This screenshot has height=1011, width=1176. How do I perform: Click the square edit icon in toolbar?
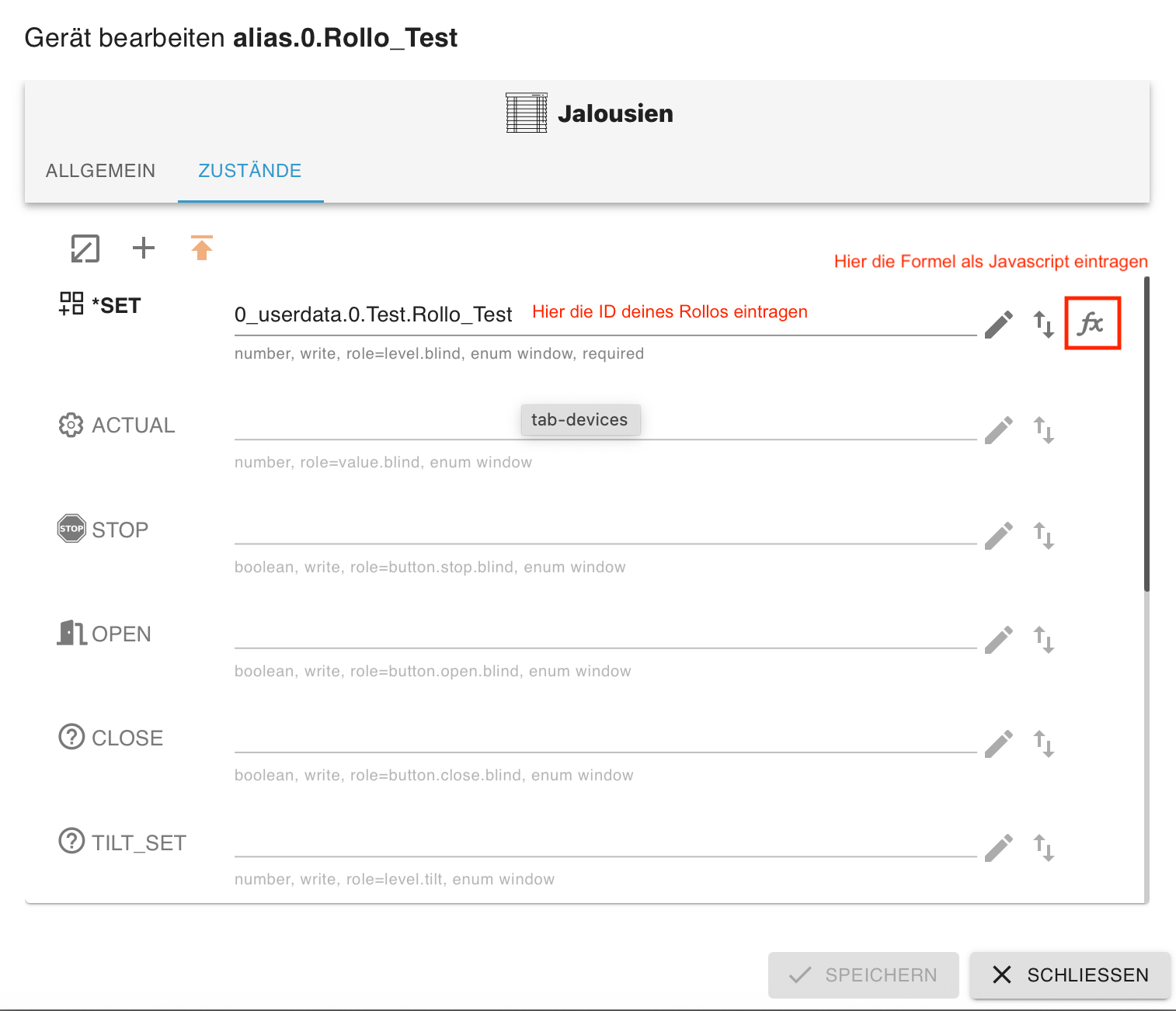coord(85,248)
